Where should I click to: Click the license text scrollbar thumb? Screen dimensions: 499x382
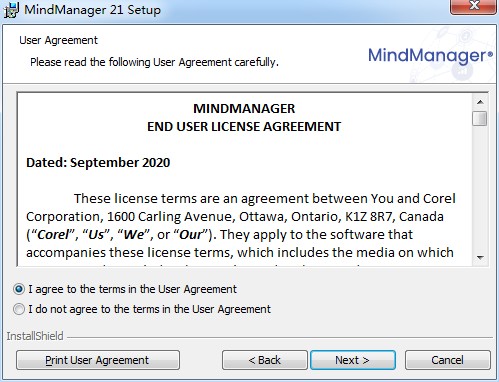[x=480, y=118]
